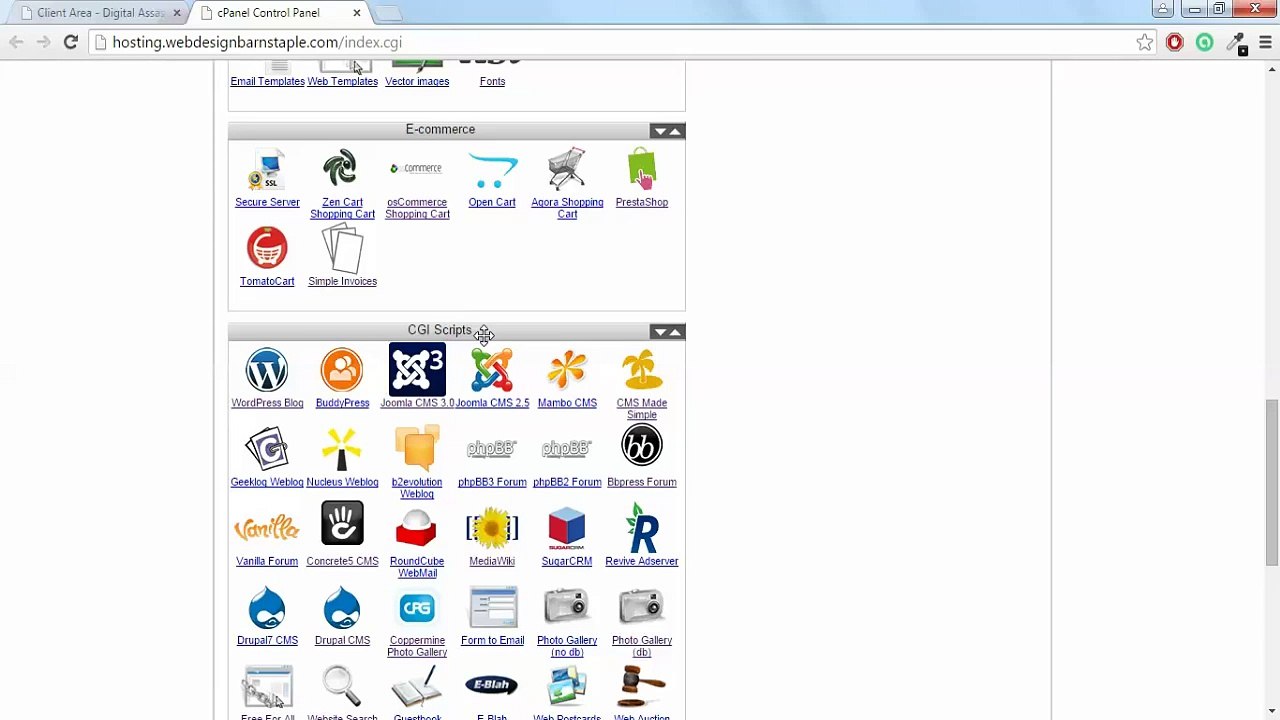Open the green circular extension icon
Screen dimensions: 1280x720
click(x=1205, y=42)
